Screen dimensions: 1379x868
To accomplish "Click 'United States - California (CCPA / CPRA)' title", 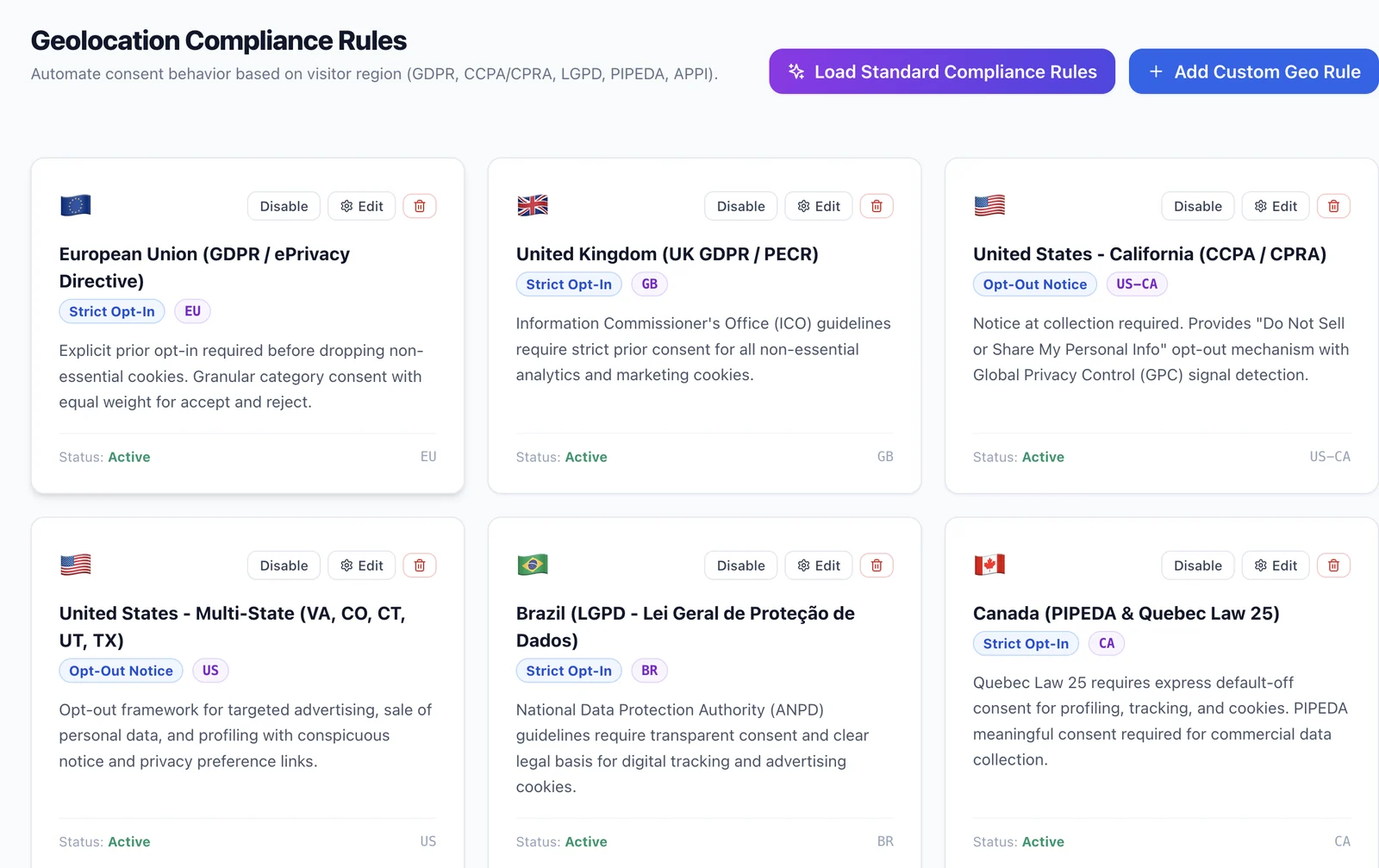I will (x=1150, y=254).
